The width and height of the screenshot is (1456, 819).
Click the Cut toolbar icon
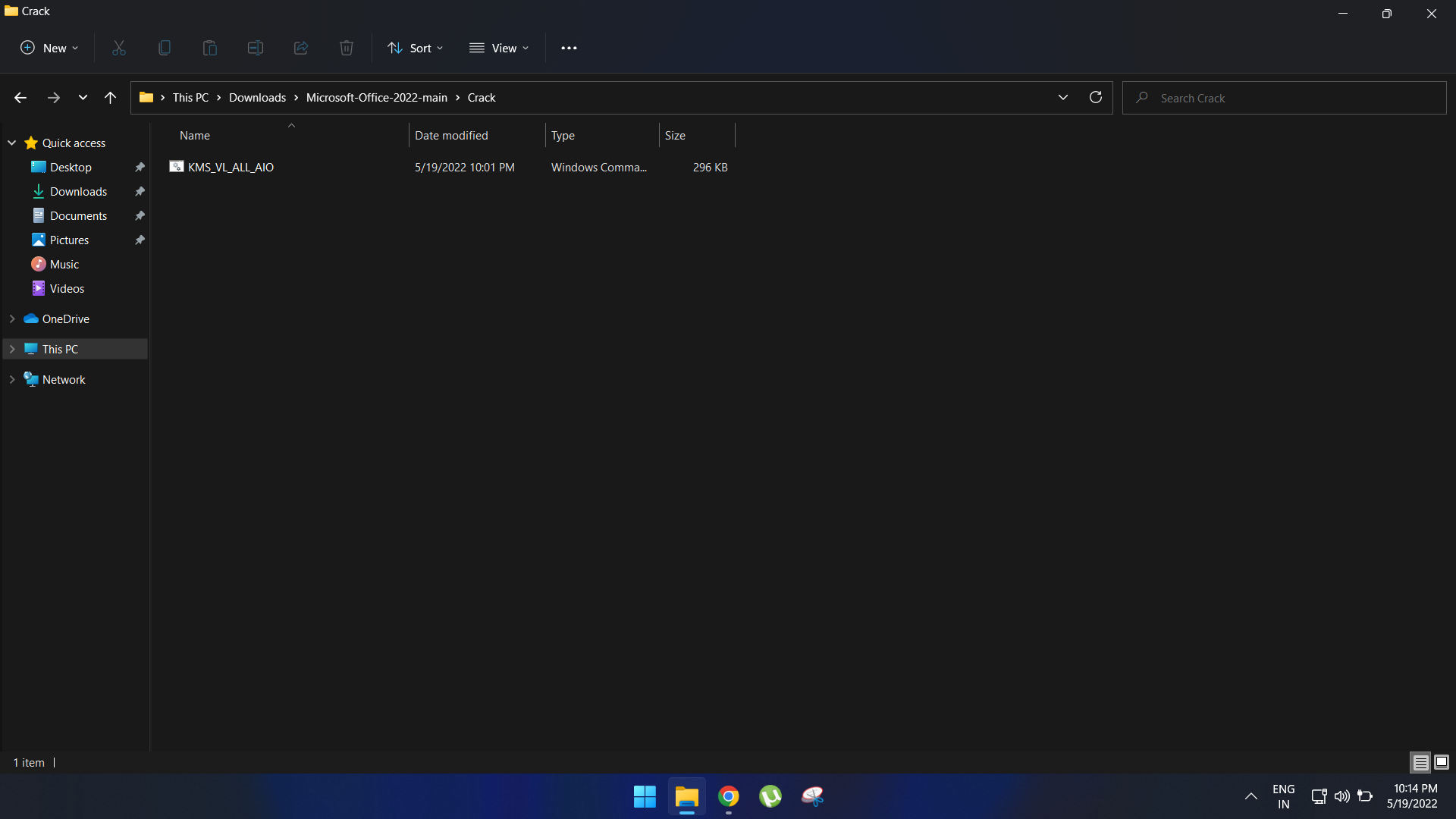[x=118, y=48]
